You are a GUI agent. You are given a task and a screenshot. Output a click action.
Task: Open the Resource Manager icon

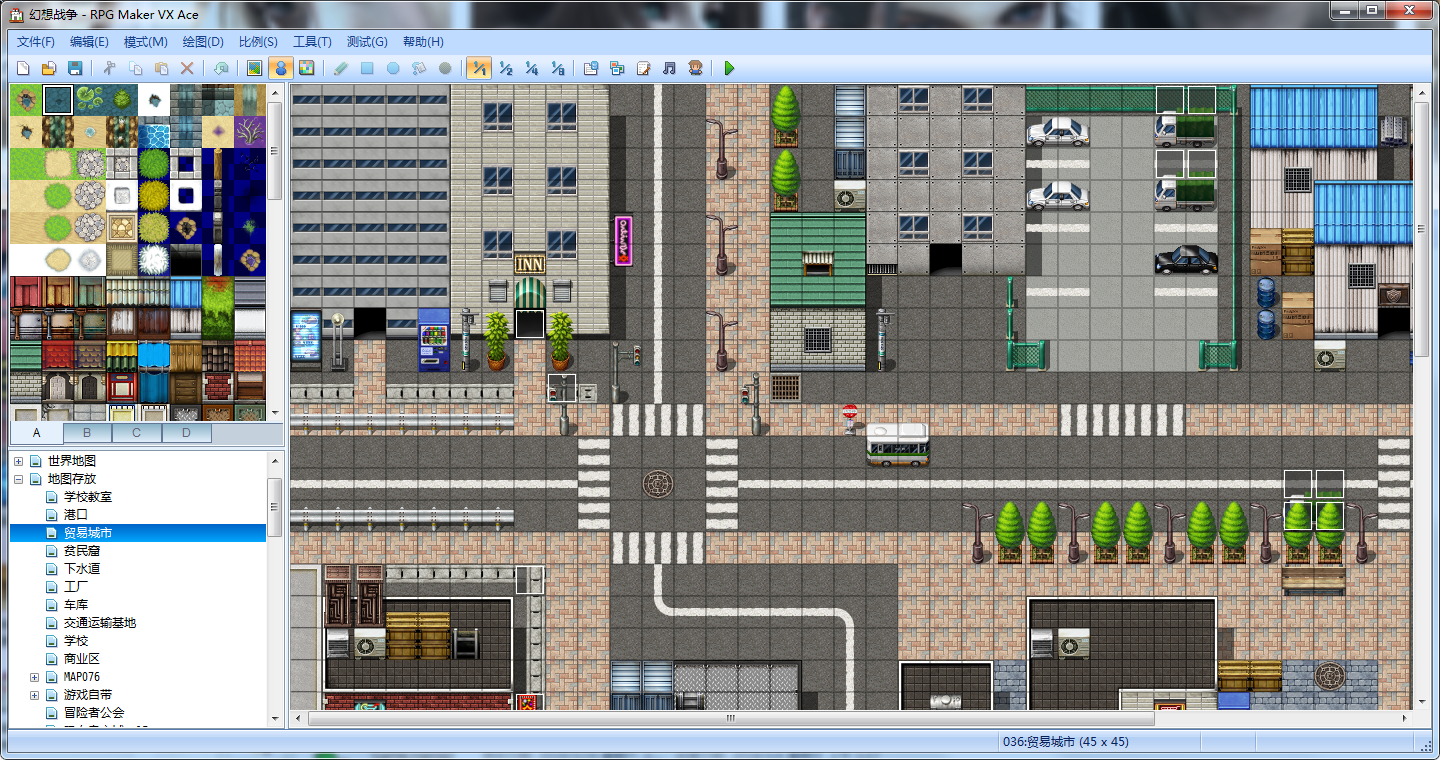[x=617, y=68]
